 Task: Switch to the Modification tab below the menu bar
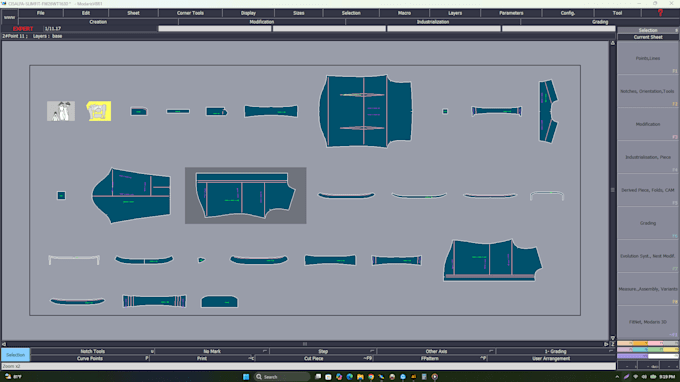[262, 22]
